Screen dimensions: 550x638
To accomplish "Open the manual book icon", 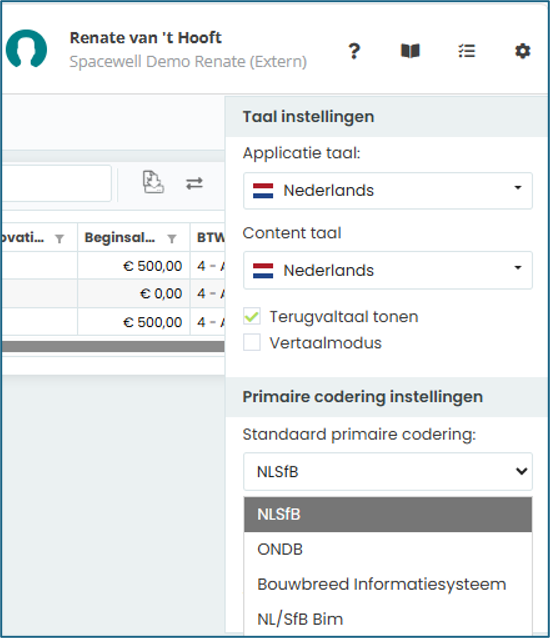I will pyautogui.click(x=410, y=51).
